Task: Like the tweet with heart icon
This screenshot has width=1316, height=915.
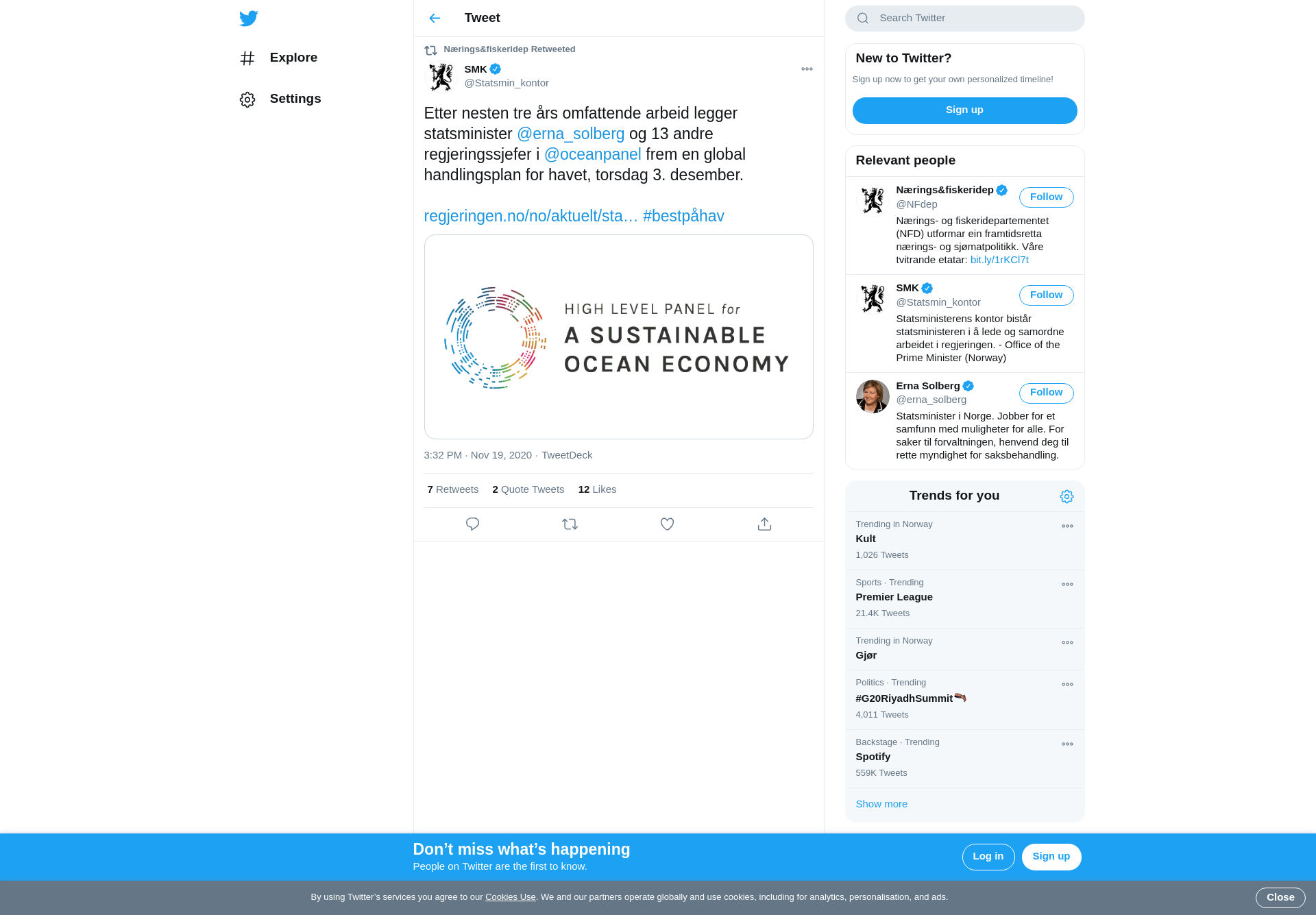Action: [667, 524]
